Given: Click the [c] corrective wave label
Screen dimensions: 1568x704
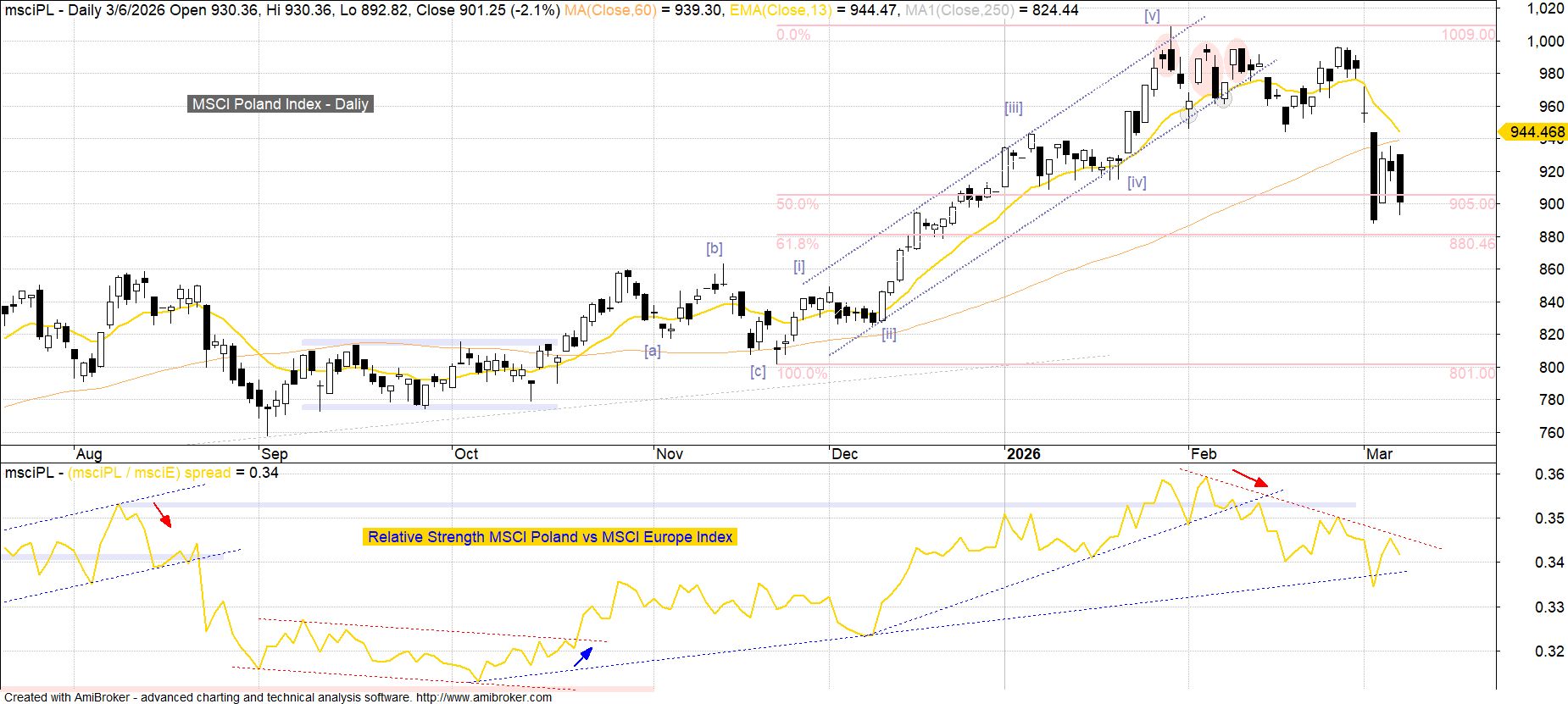Looking at the screenshot, I should [x=758, y=371].
